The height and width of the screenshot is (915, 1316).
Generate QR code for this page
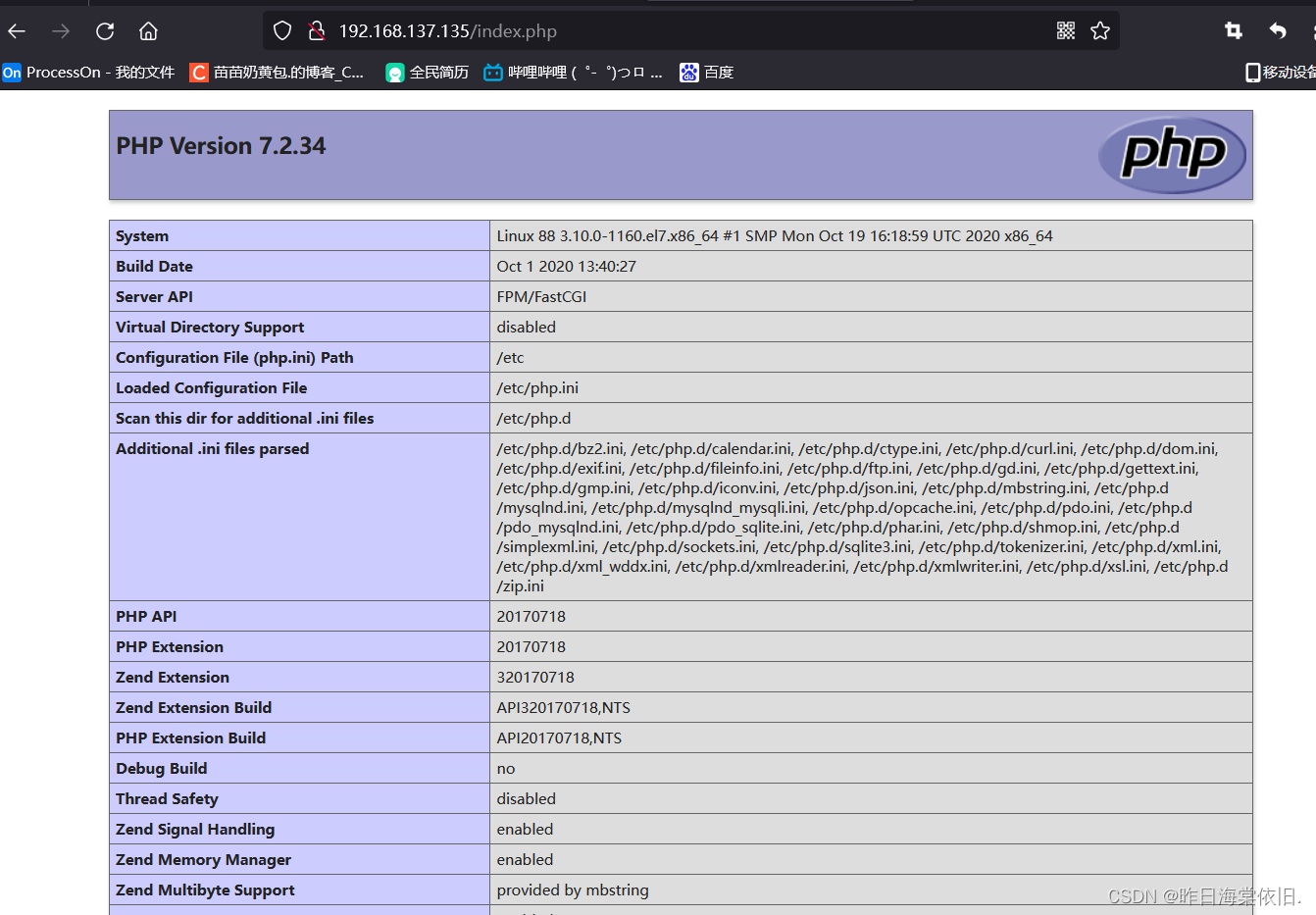pyautogui.click(x=1066, y=31)
